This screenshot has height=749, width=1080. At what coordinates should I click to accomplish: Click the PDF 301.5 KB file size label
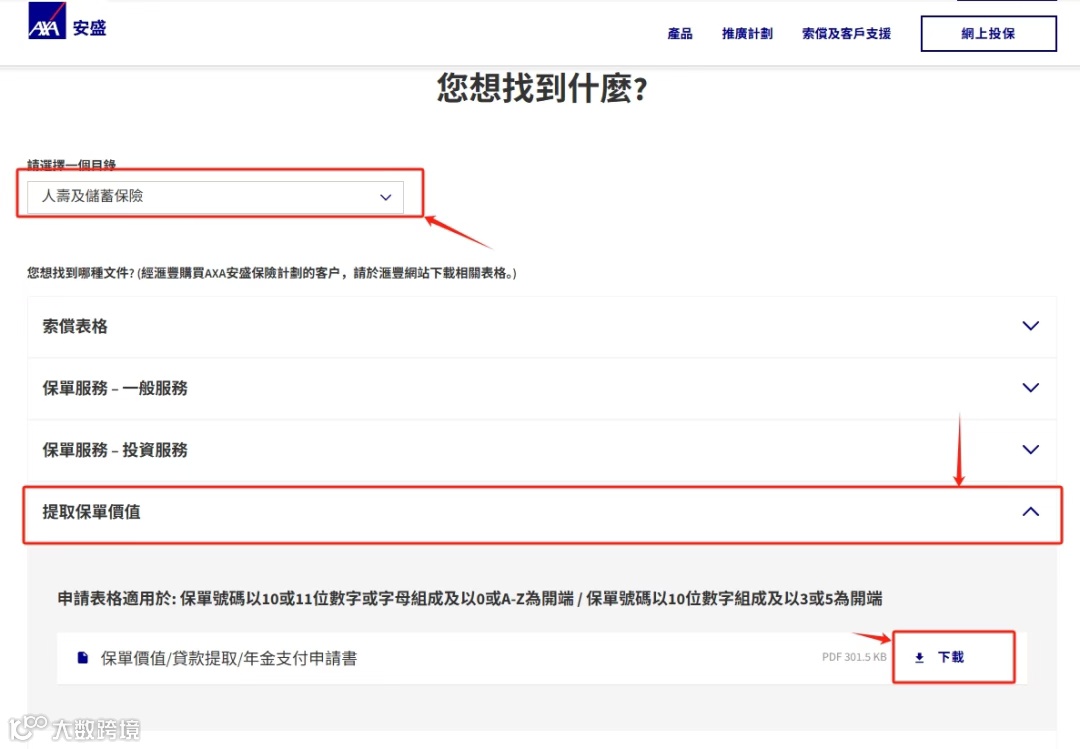click(x=854, y=657)
